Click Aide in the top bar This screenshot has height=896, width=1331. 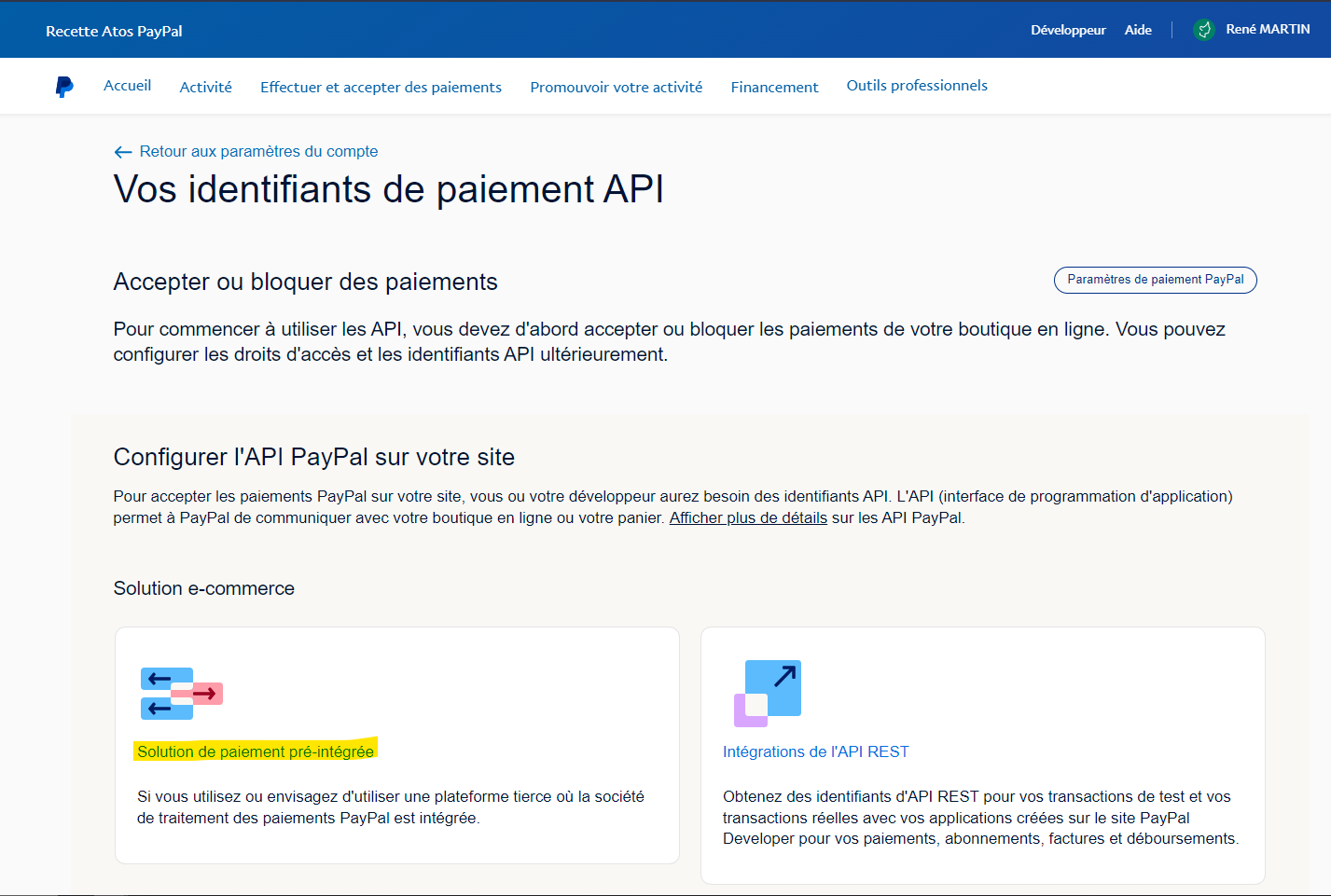pos(1138,30)
